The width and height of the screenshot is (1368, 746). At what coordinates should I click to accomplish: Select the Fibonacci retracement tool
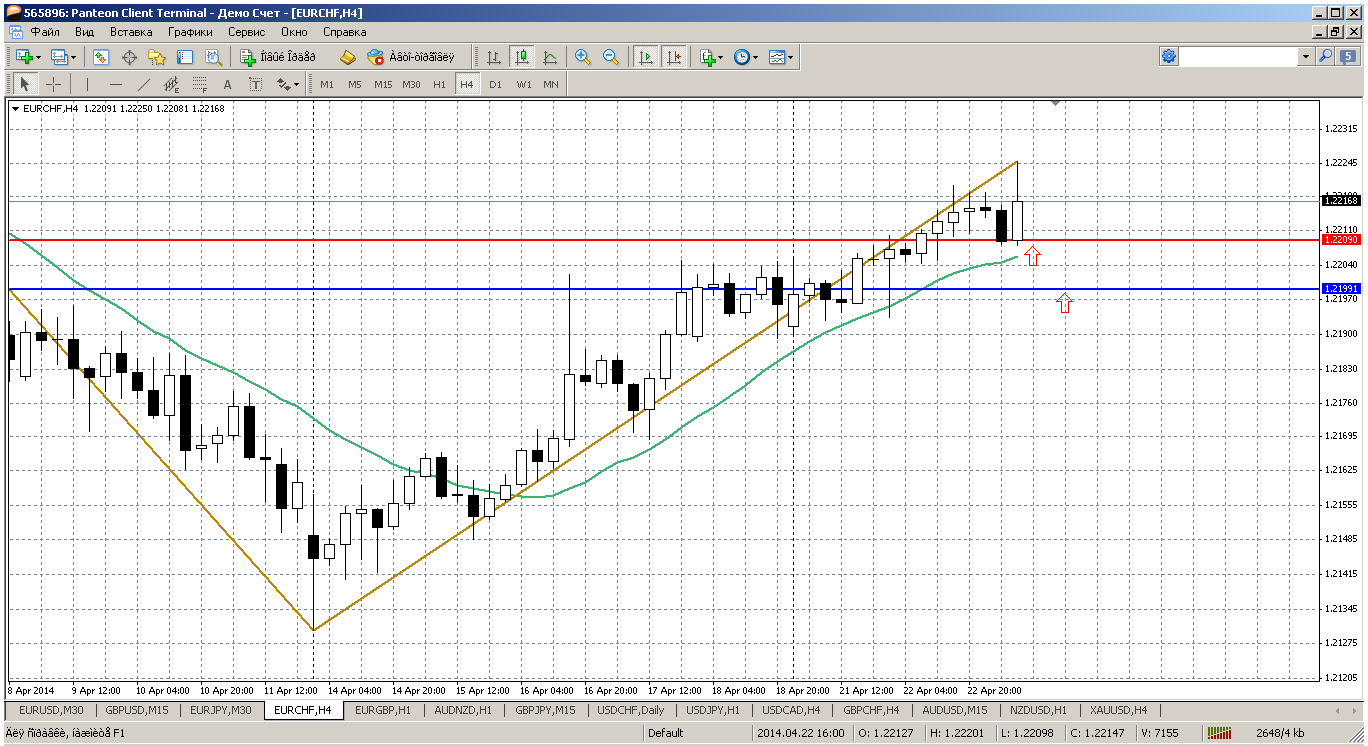coord(199,84)
